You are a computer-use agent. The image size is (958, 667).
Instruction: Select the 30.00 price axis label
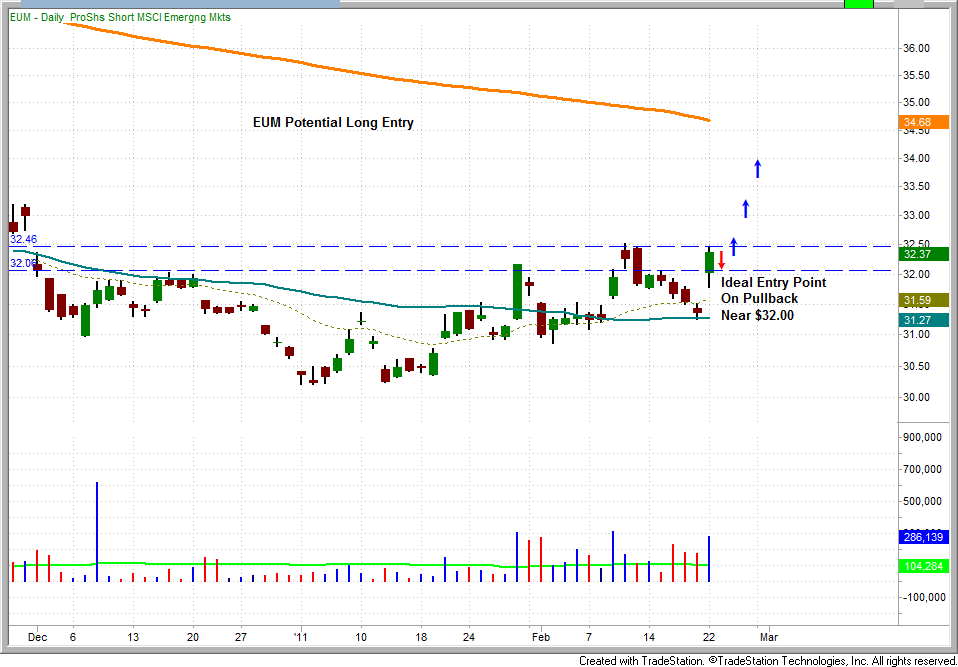tap(917, 398)
